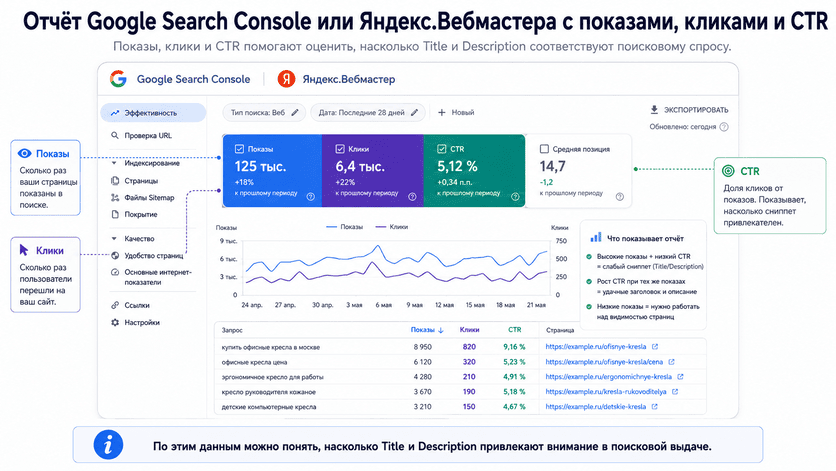
Task: Select the query детские компьютерные кресла
Action: pos(269,407)
